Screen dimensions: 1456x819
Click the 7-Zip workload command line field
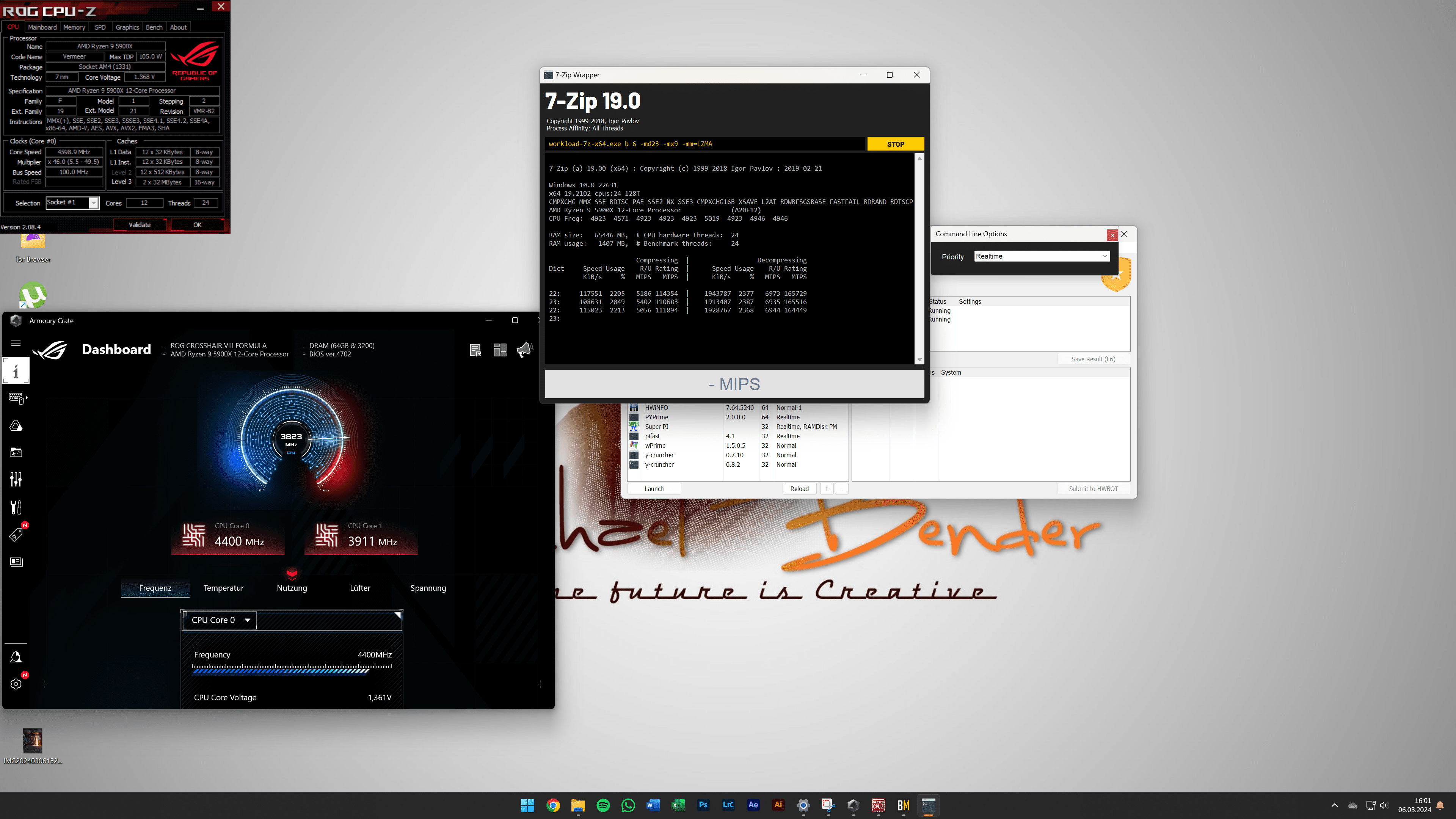click(x=705, y=144)
